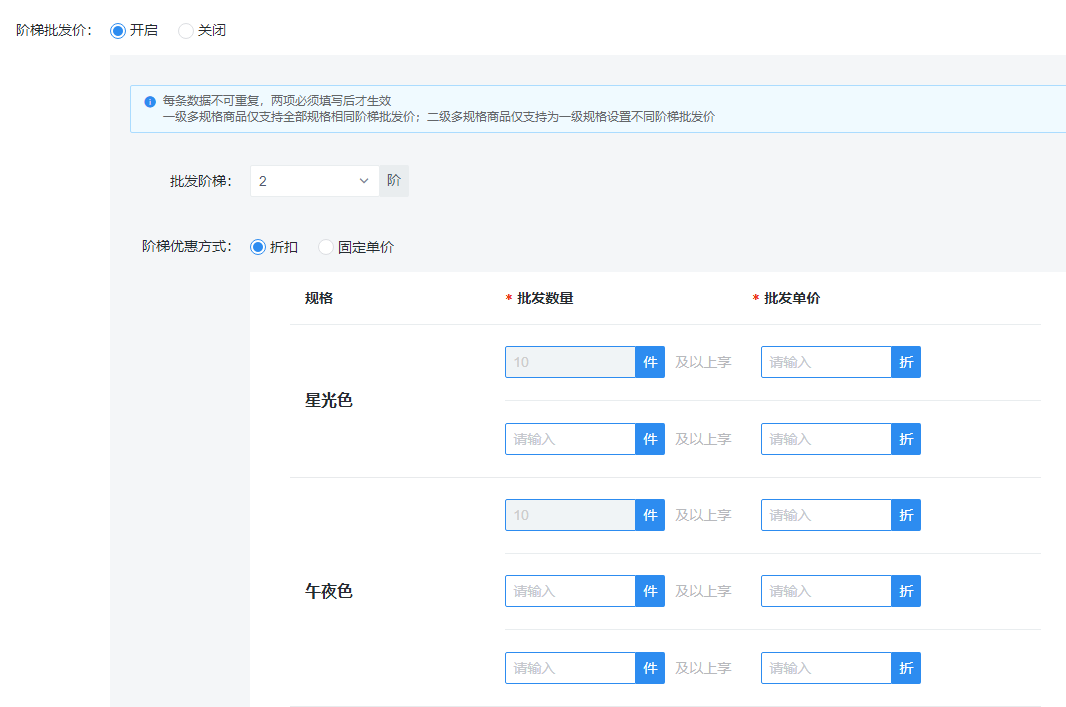The height and width of the screenshot is (707, 1066).
Task: Choose the 固定单价 discount method
Action: coord(325,246)
